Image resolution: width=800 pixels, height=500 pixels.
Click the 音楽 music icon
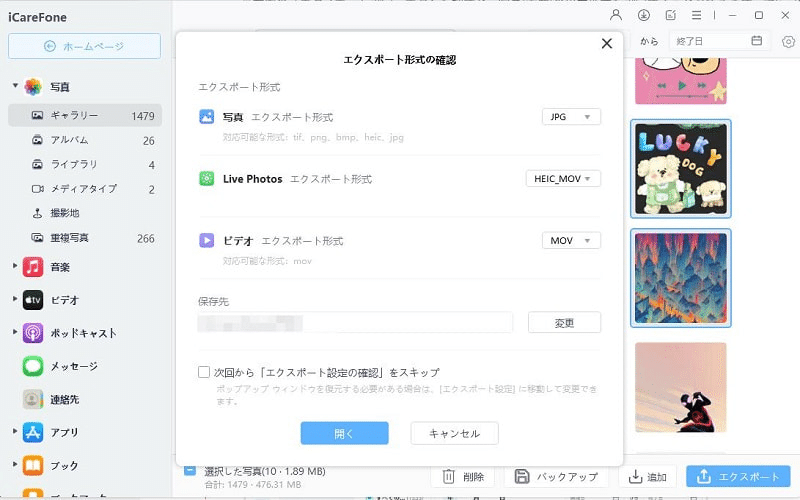[x=33, y=267]
